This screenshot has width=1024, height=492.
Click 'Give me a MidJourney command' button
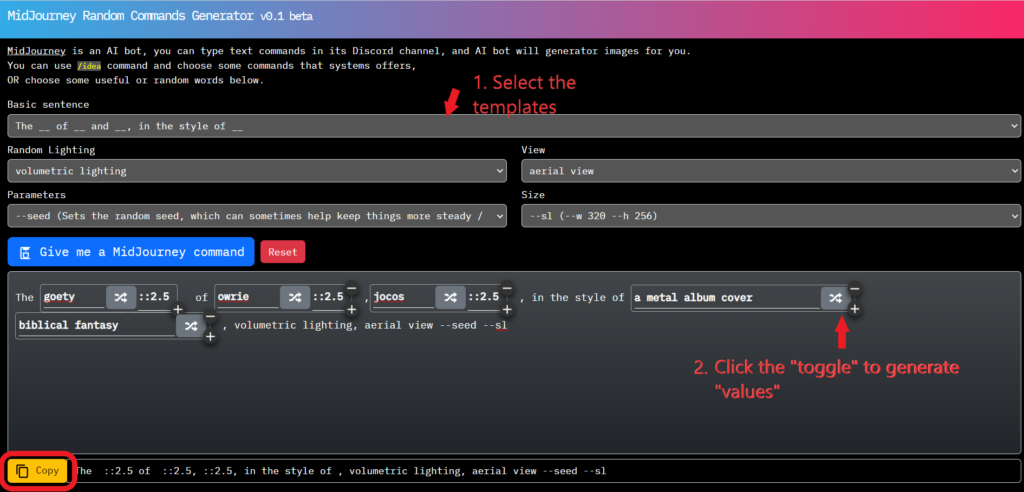(131, 252)
